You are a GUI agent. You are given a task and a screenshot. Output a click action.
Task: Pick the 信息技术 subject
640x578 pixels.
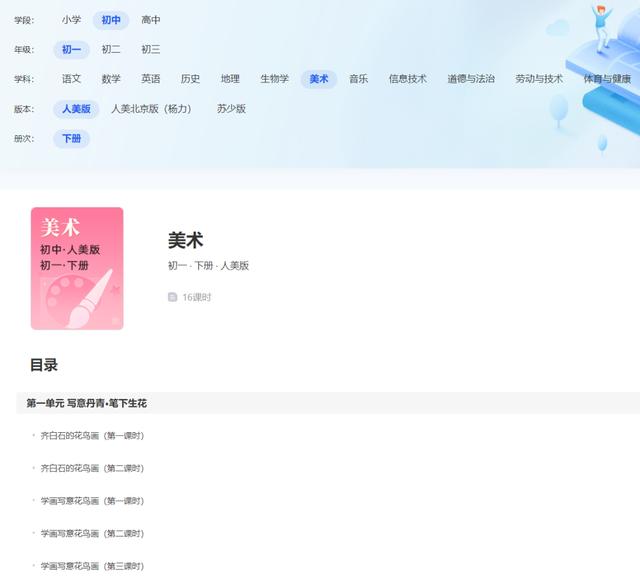(407, 79)
